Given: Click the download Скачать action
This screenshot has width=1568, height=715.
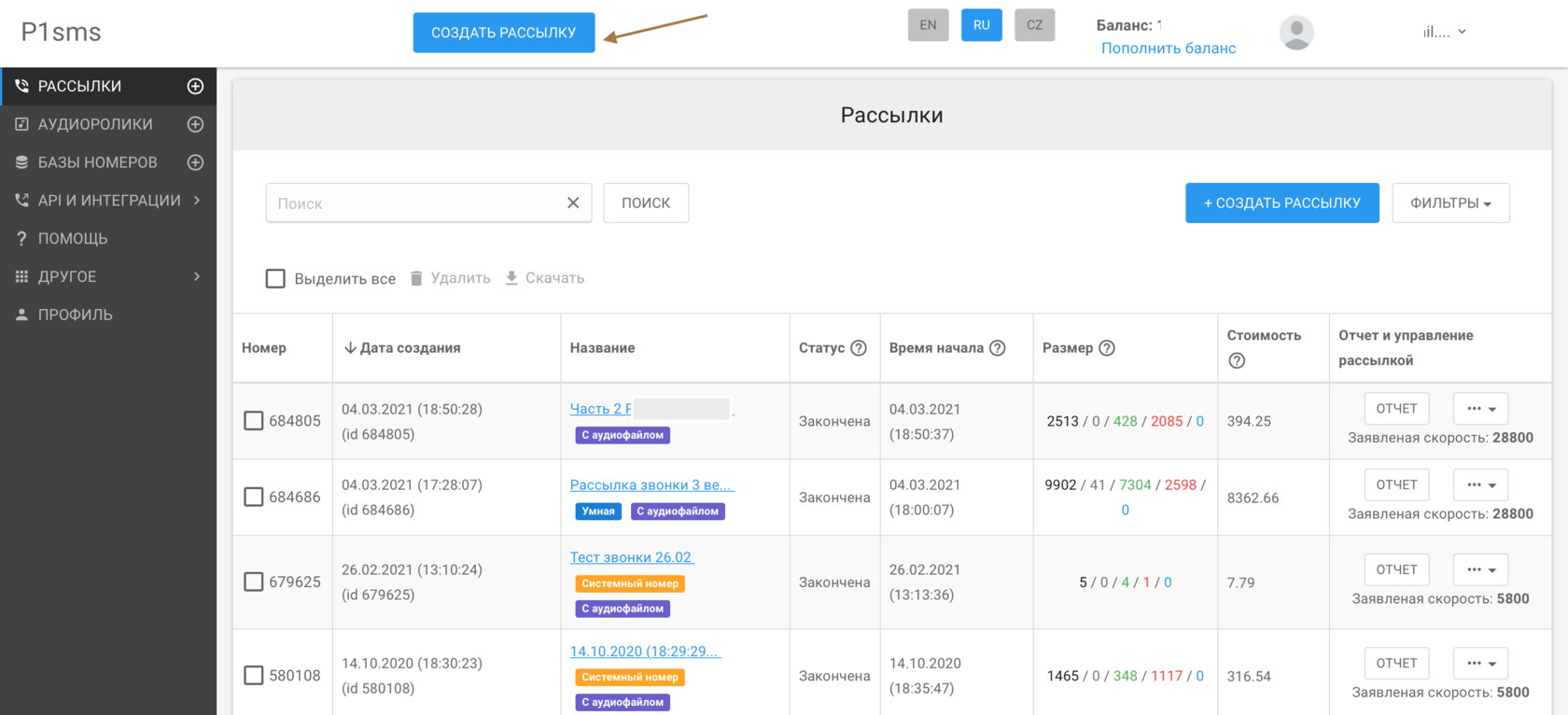Looking at the screenshot, I should click(545, 278).
